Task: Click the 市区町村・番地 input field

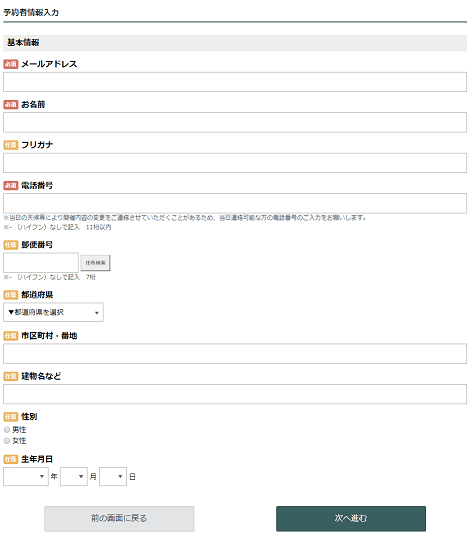Action: click(235, 353)
